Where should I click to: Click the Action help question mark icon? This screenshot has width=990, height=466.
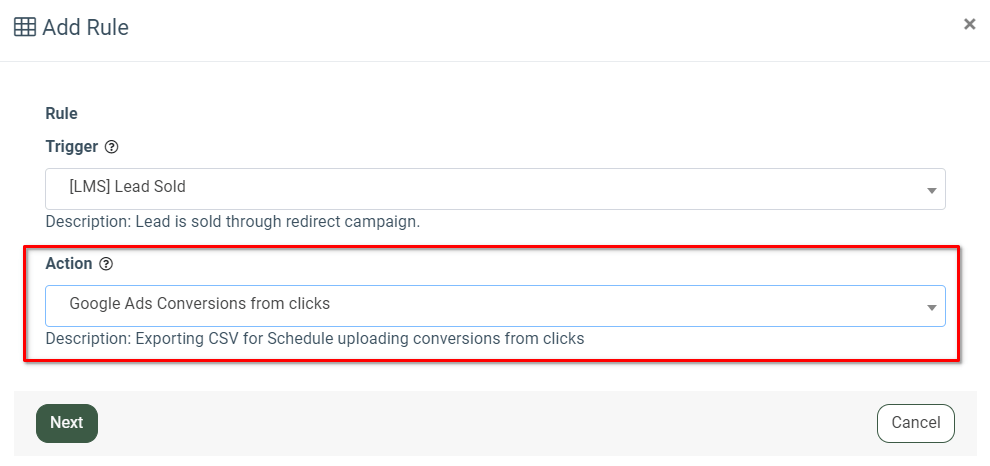pyautogui.click(x=107, y=264)
